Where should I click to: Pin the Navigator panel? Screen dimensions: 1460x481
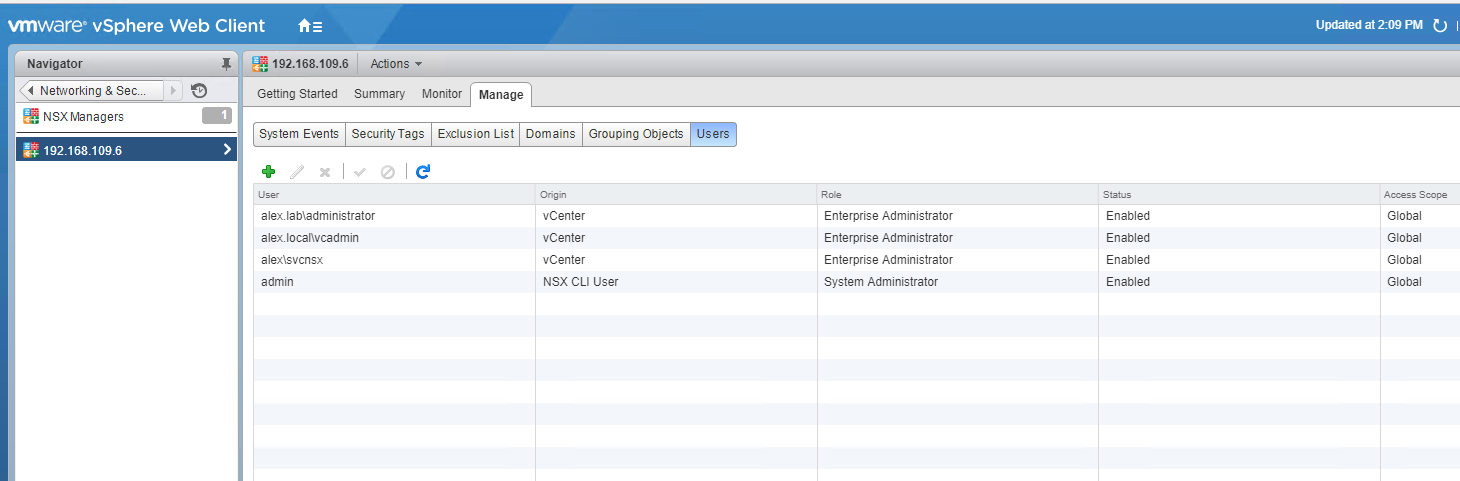[x=226, y=63]
